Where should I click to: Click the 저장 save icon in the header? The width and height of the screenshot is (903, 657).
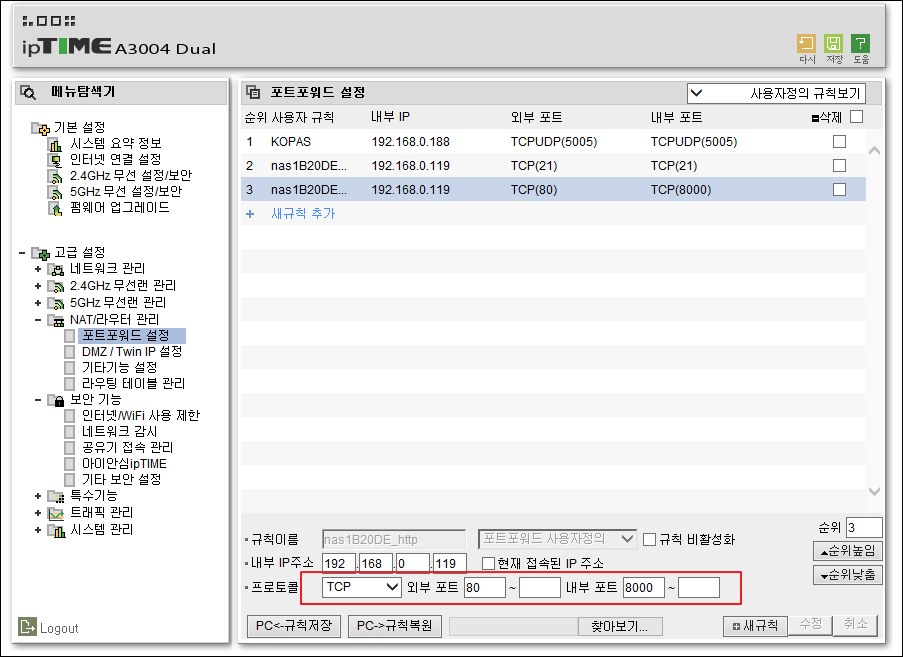click(x=833, y=44)
